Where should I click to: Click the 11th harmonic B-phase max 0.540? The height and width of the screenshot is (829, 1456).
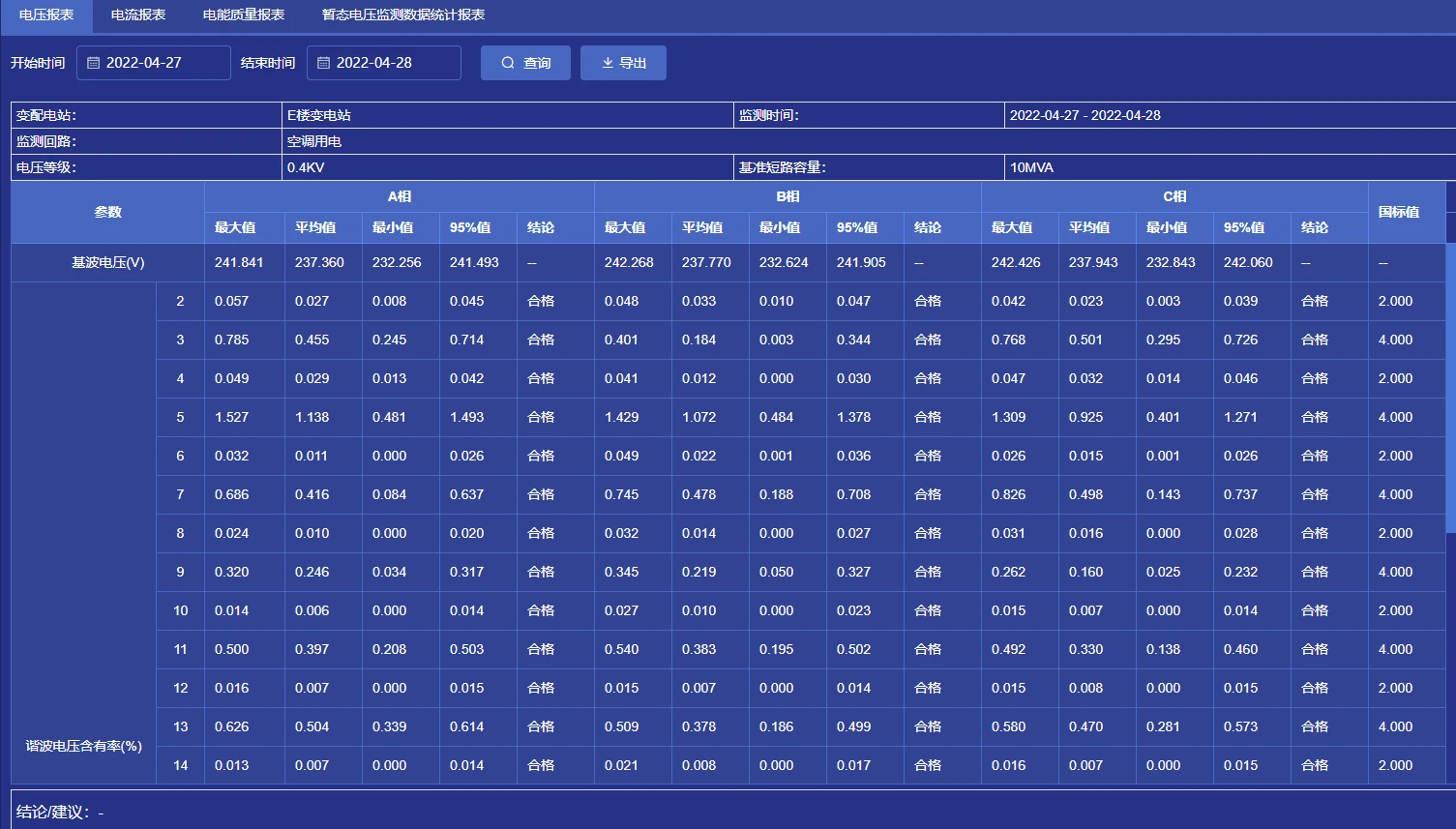pyautogui.click(x=622, y=649)
